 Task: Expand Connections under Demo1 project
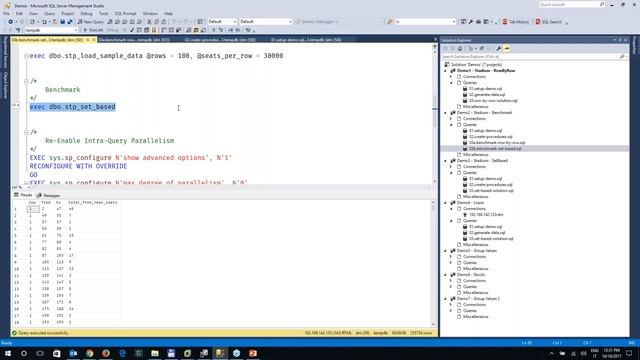pyautogui.click(x=451, y=77)
